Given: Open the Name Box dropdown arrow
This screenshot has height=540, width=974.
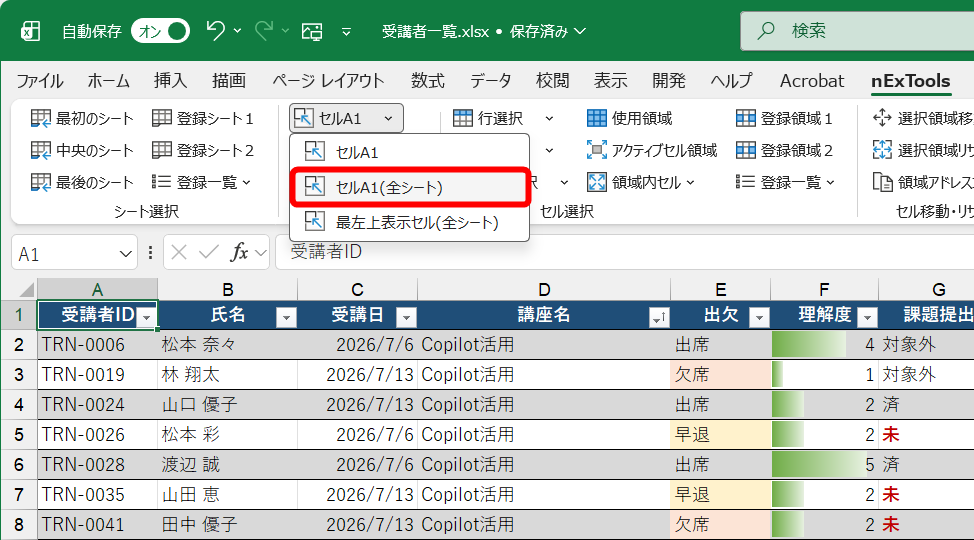Looking at the screenshot, I should (125, 254).
